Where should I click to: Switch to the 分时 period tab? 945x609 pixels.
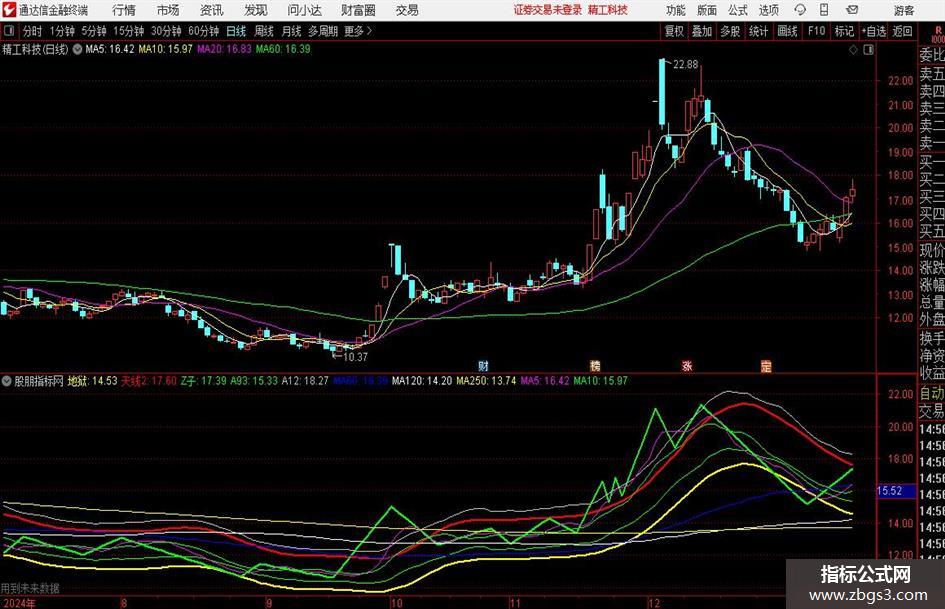pyautogui.click(x=33, y=31)
